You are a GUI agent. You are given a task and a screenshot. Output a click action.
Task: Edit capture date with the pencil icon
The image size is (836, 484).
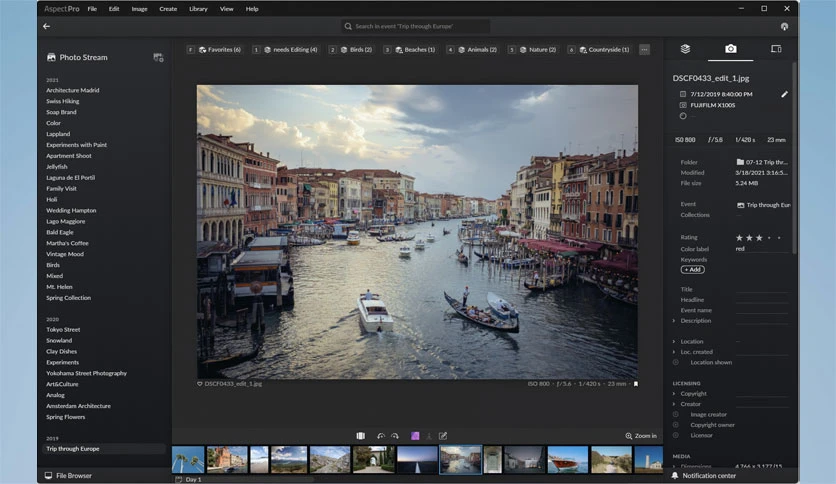[x=784, y=94]
